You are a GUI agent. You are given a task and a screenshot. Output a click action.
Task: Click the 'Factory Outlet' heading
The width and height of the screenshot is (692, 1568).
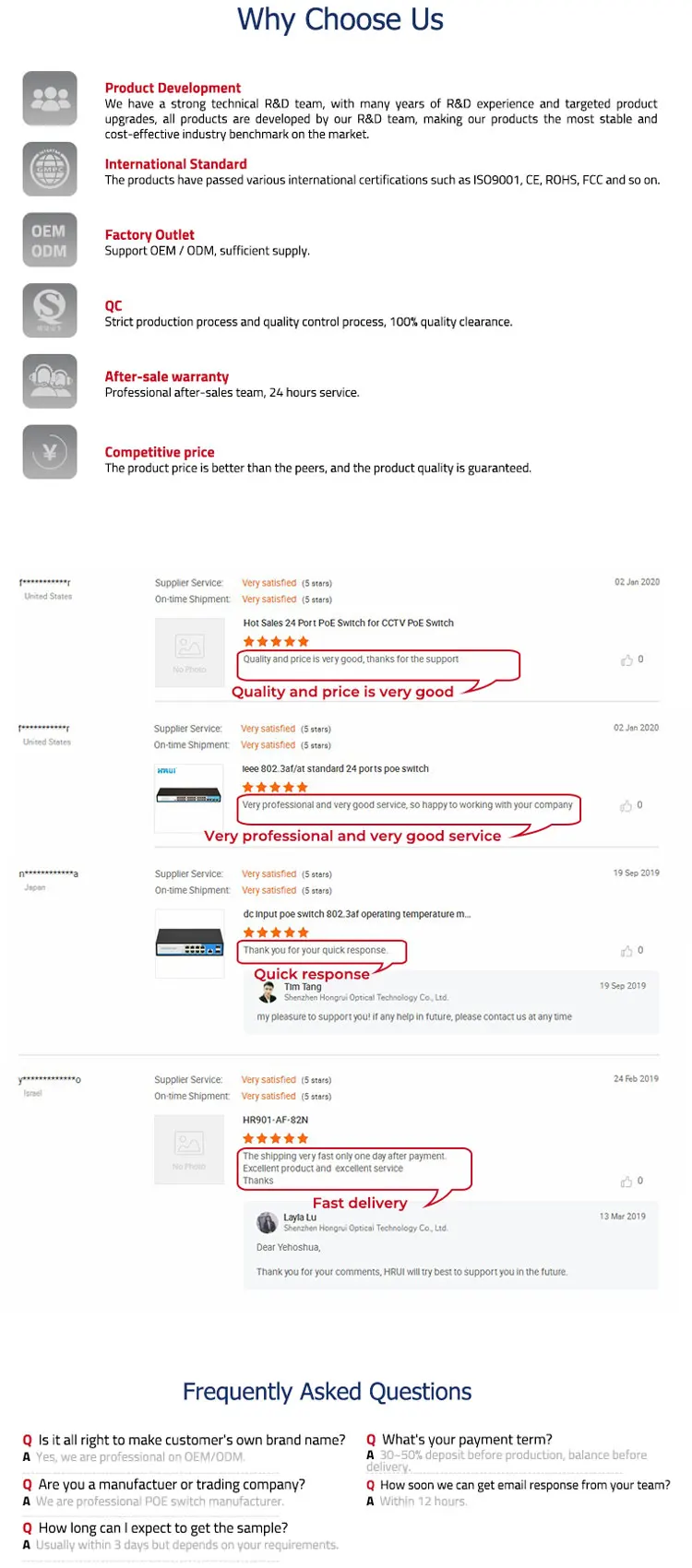tap(149, 235)
